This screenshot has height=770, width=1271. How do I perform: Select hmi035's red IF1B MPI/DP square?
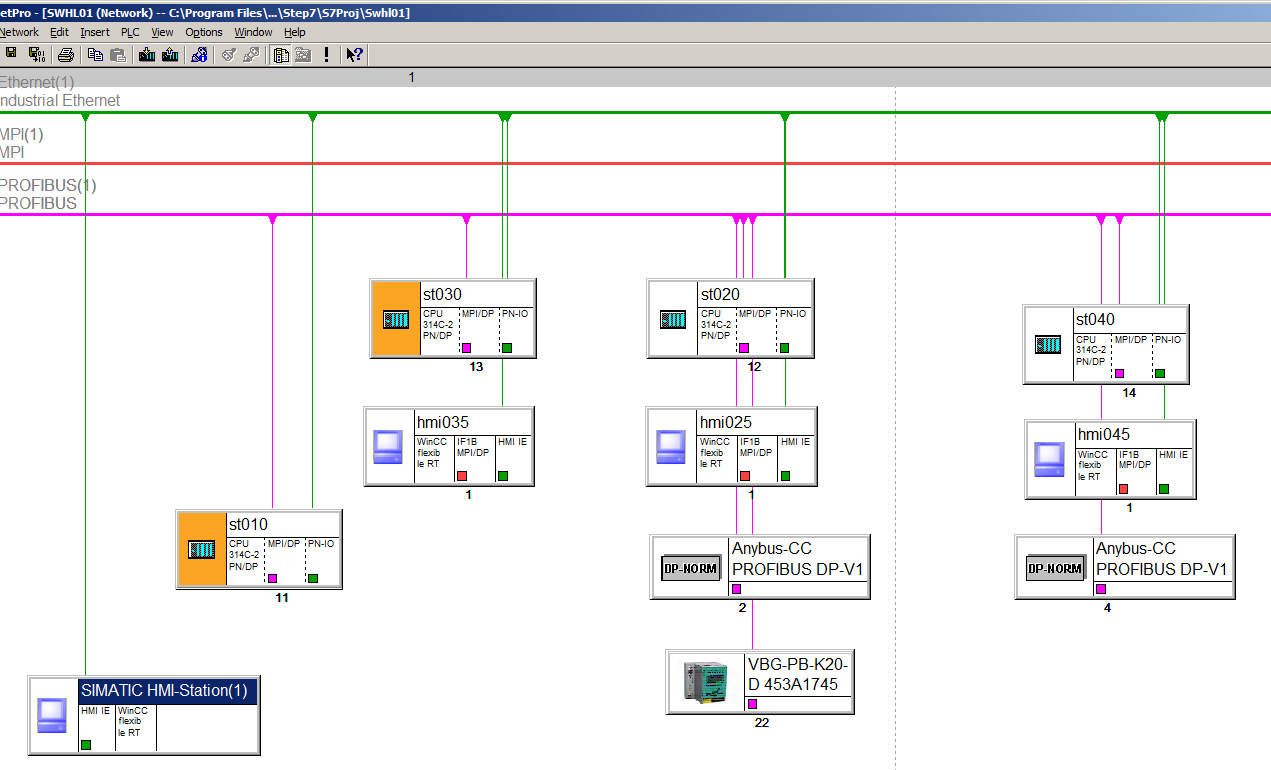coord(462,476)
